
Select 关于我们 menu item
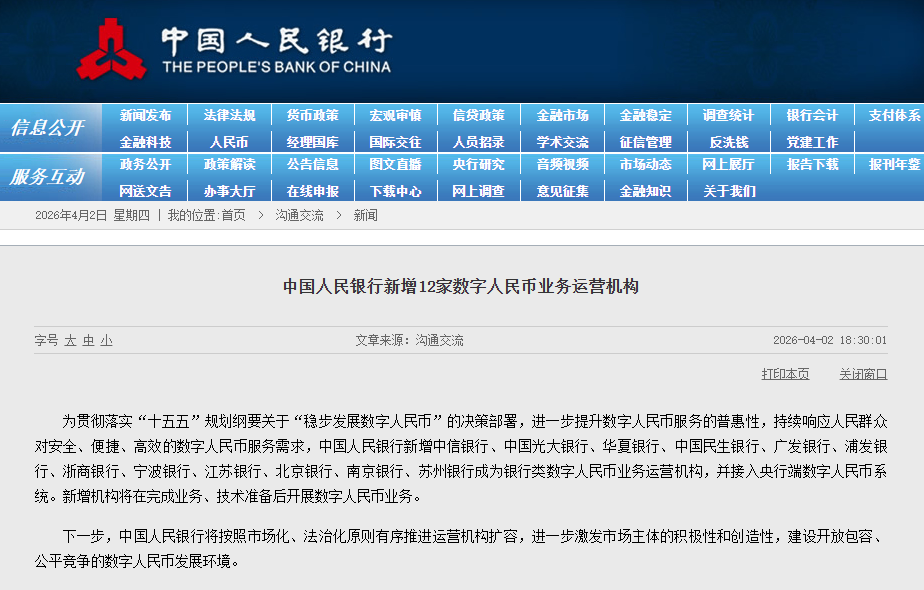(x=729, y=191)
